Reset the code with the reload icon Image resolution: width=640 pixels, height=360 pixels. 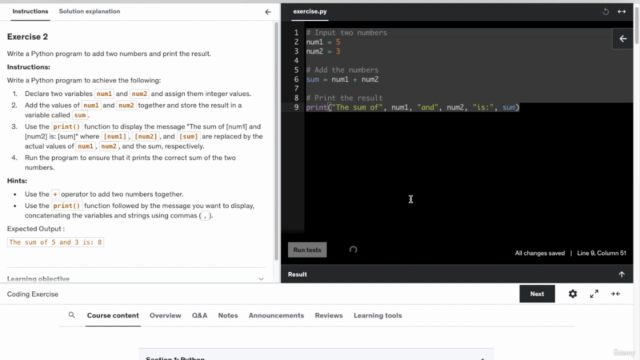click(x=606, y=11)
